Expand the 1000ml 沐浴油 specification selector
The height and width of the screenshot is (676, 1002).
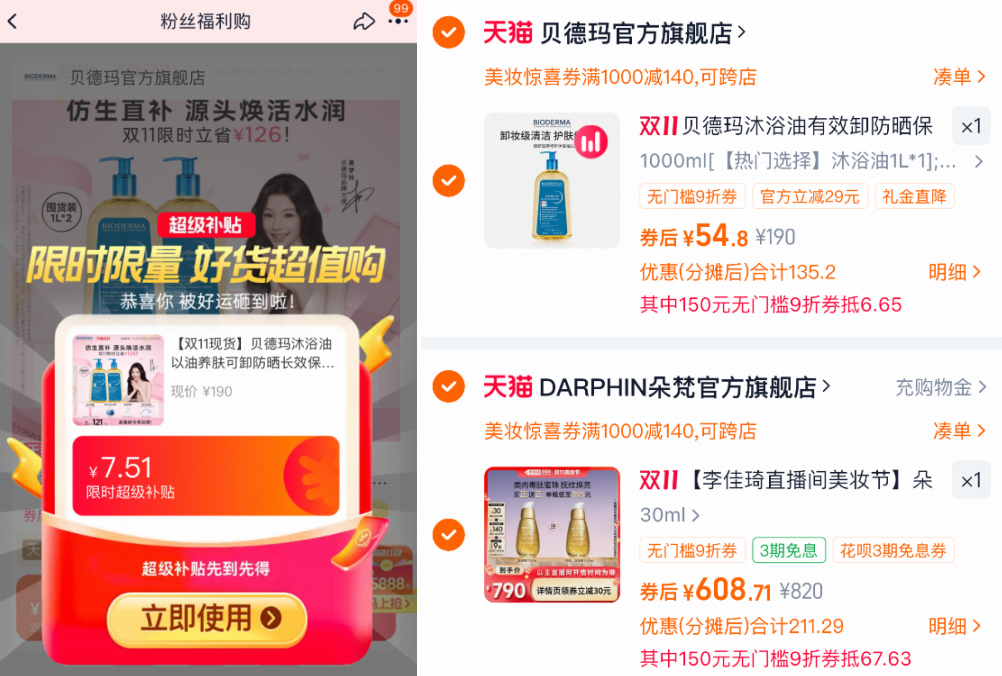coord(812,161)
